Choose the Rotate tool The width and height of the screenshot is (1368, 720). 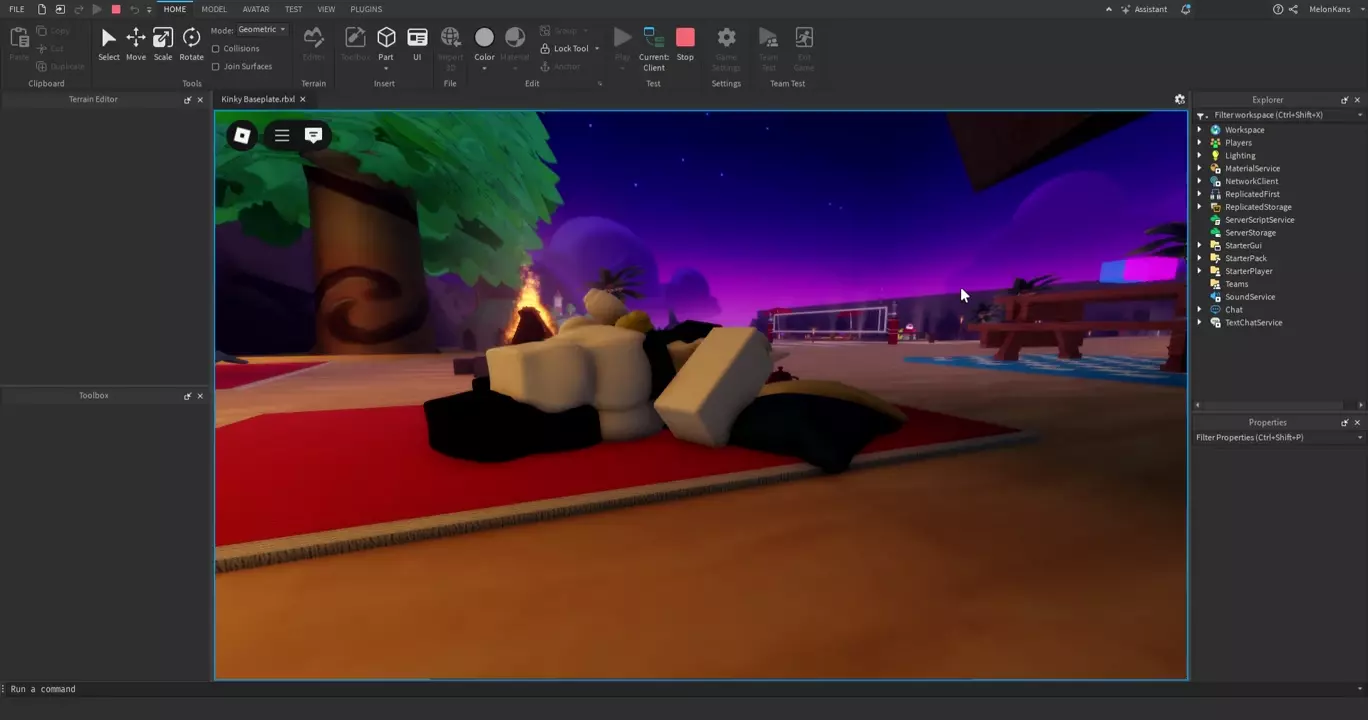pyautogui.click(x=191, y=44)
